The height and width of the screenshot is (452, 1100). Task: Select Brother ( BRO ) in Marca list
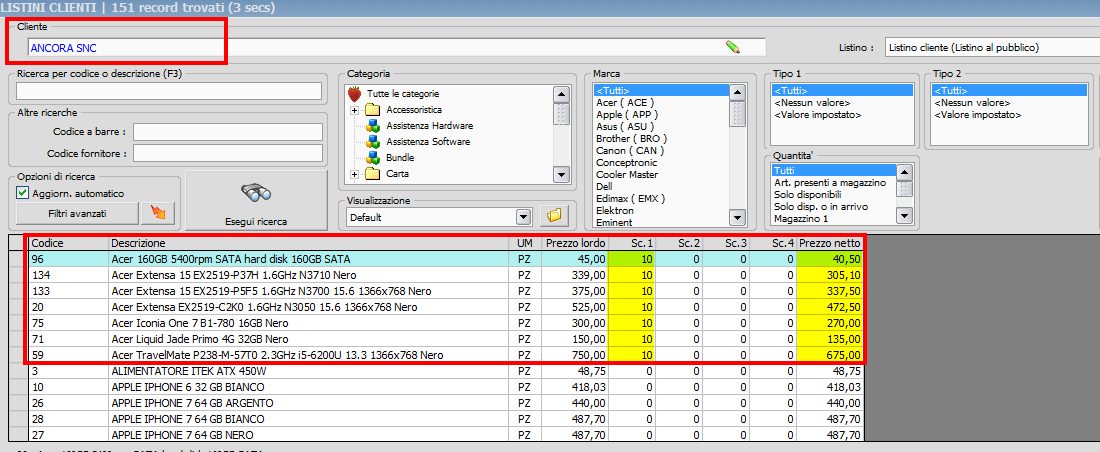coord(631,138)
